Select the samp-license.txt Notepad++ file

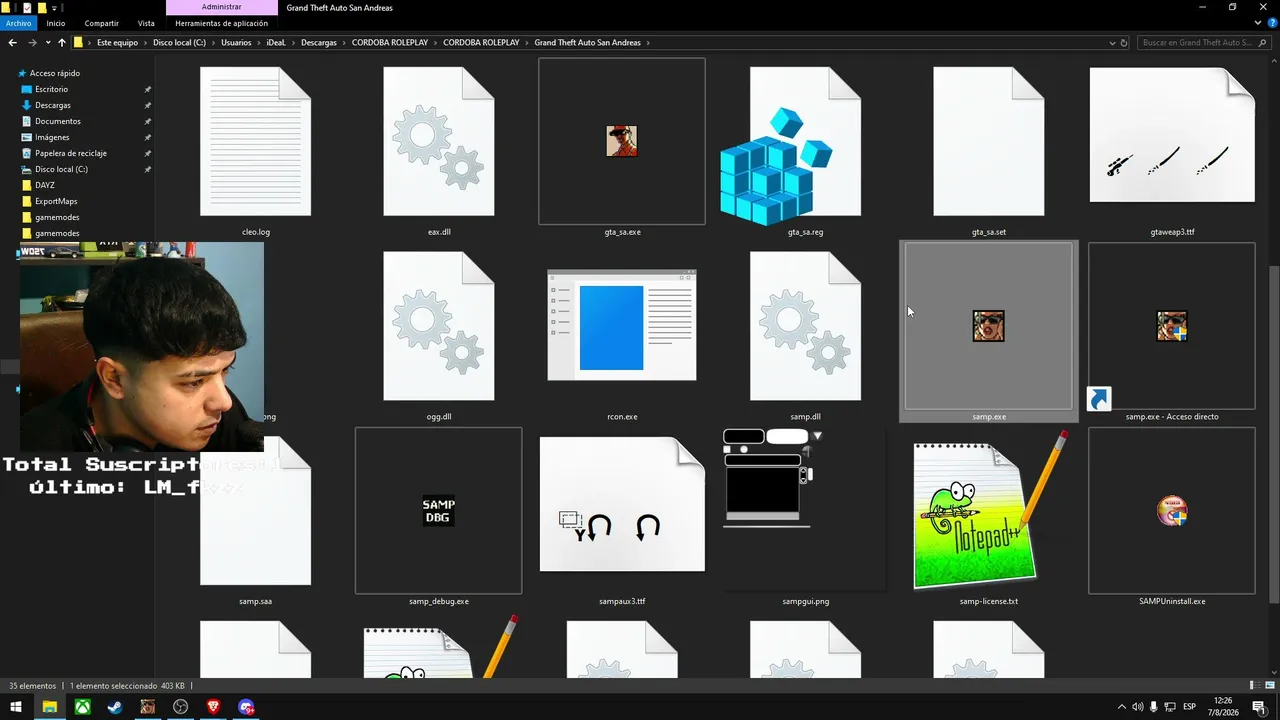(x=989, y=511)
